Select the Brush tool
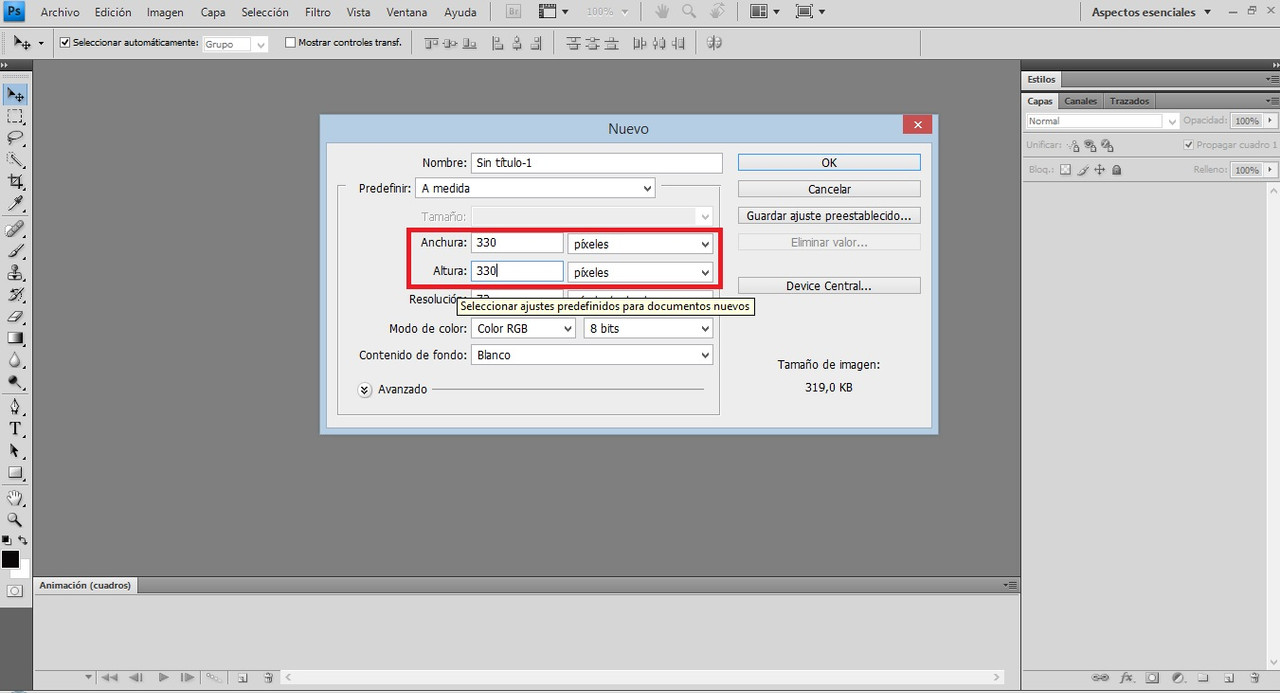1280x693 pixels. tap(15, 251)
